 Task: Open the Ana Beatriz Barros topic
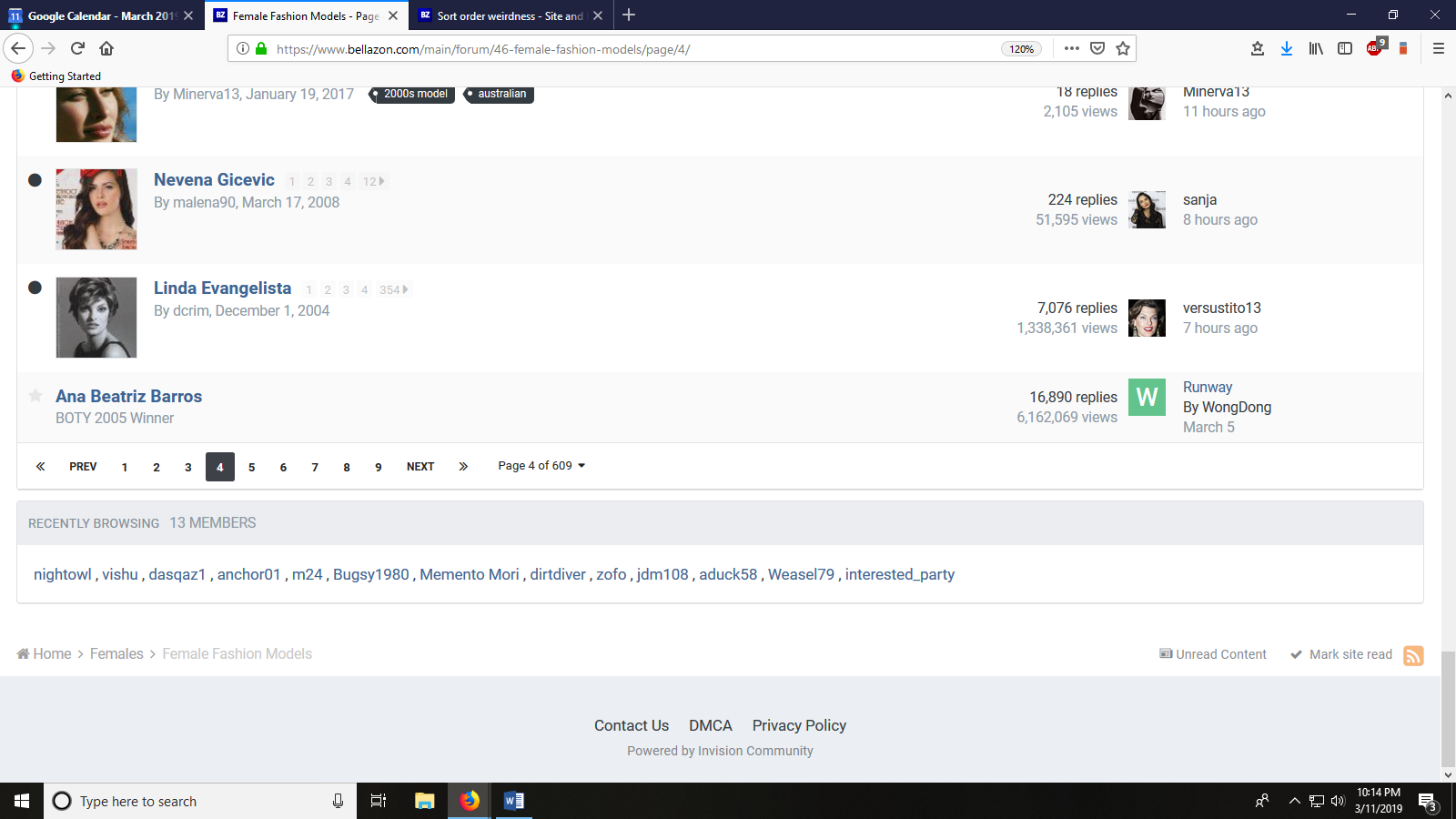click(128, 397)
